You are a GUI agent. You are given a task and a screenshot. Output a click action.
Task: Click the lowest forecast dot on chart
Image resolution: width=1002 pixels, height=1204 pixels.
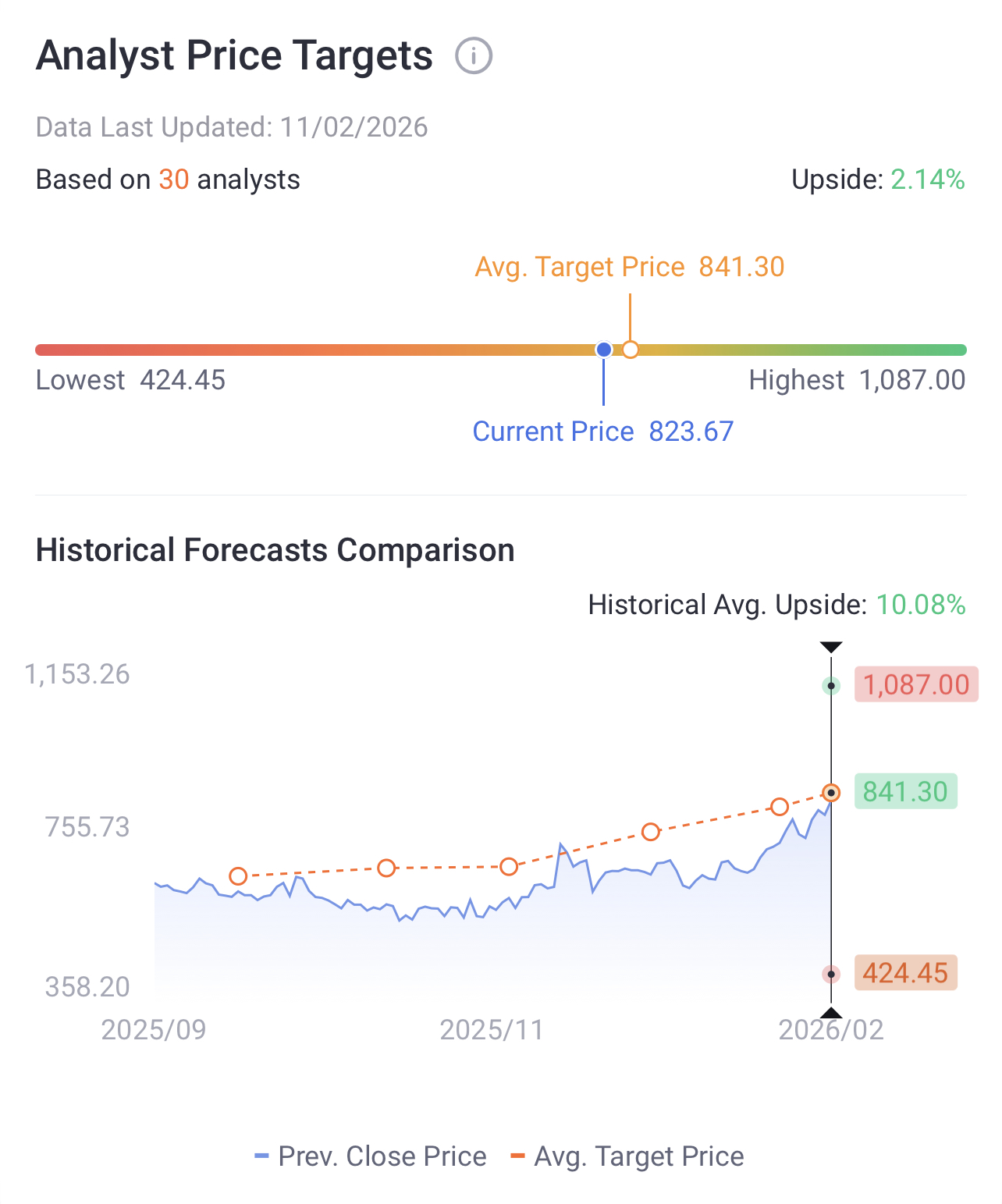831,974
